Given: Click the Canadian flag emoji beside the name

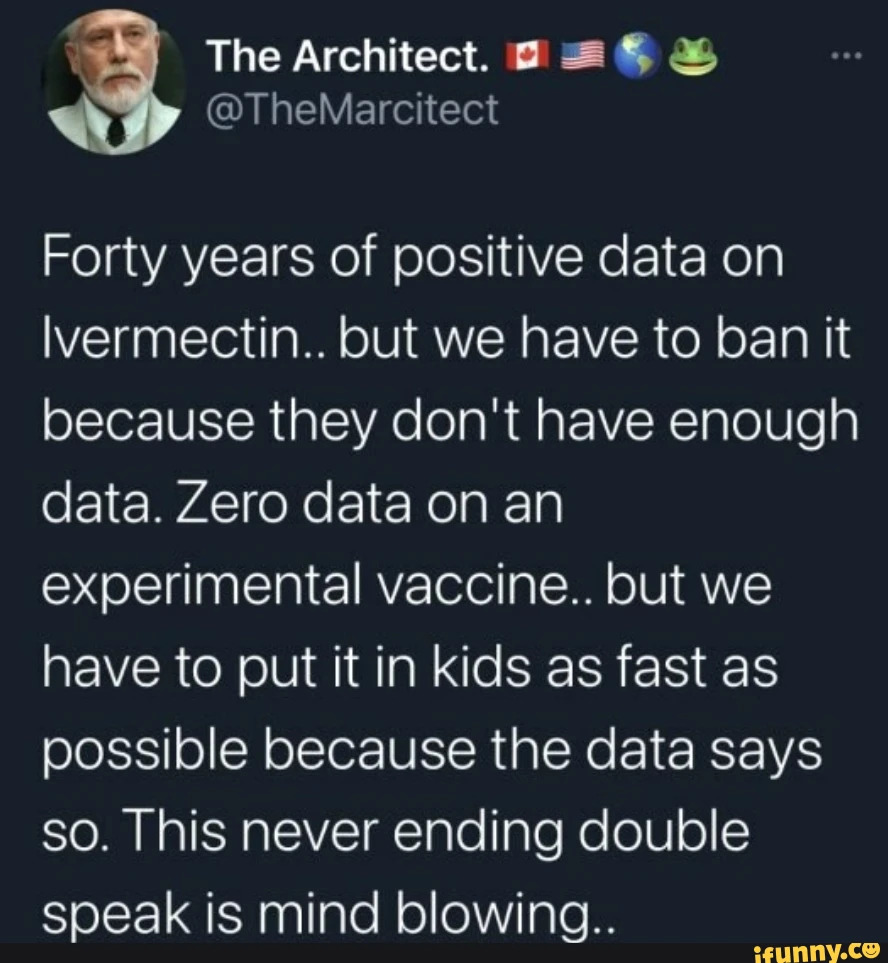Looking at the screenshot, I should [x=523, y=60].
